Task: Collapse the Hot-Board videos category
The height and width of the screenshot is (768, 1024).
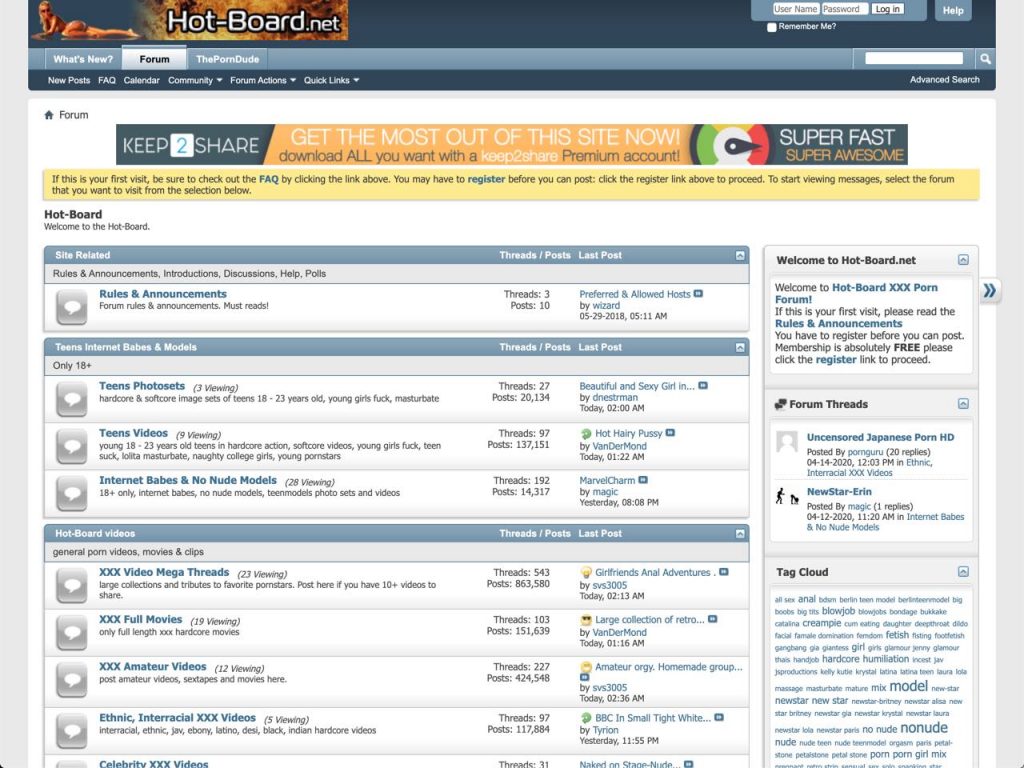Action: pos(740,534)
